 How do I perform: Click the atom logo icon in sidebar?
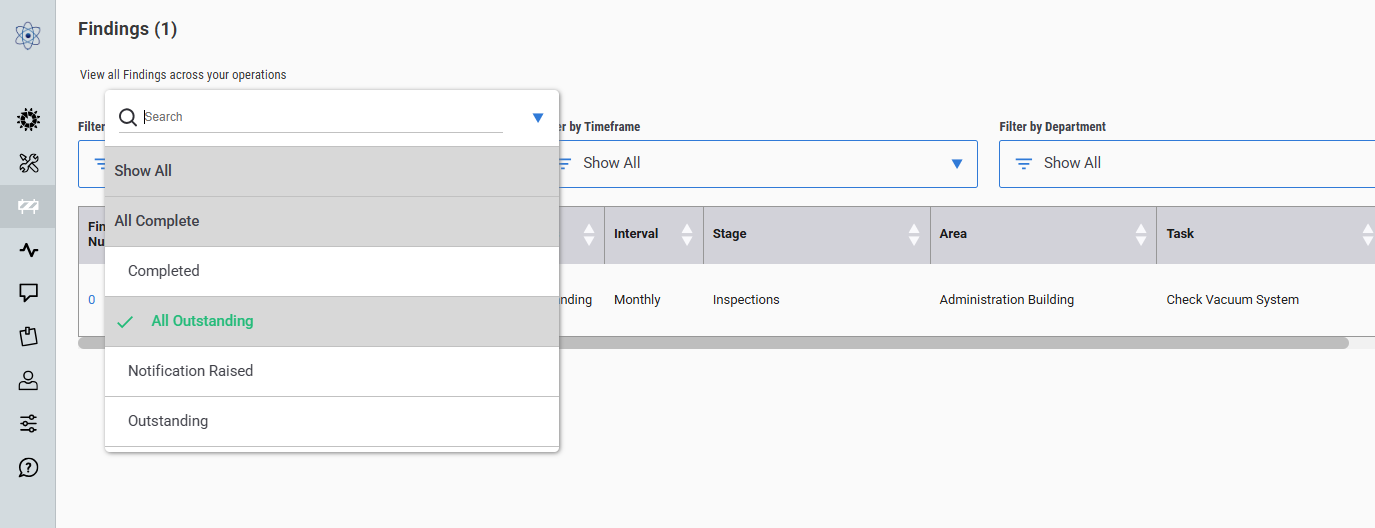tap(28, 36)
